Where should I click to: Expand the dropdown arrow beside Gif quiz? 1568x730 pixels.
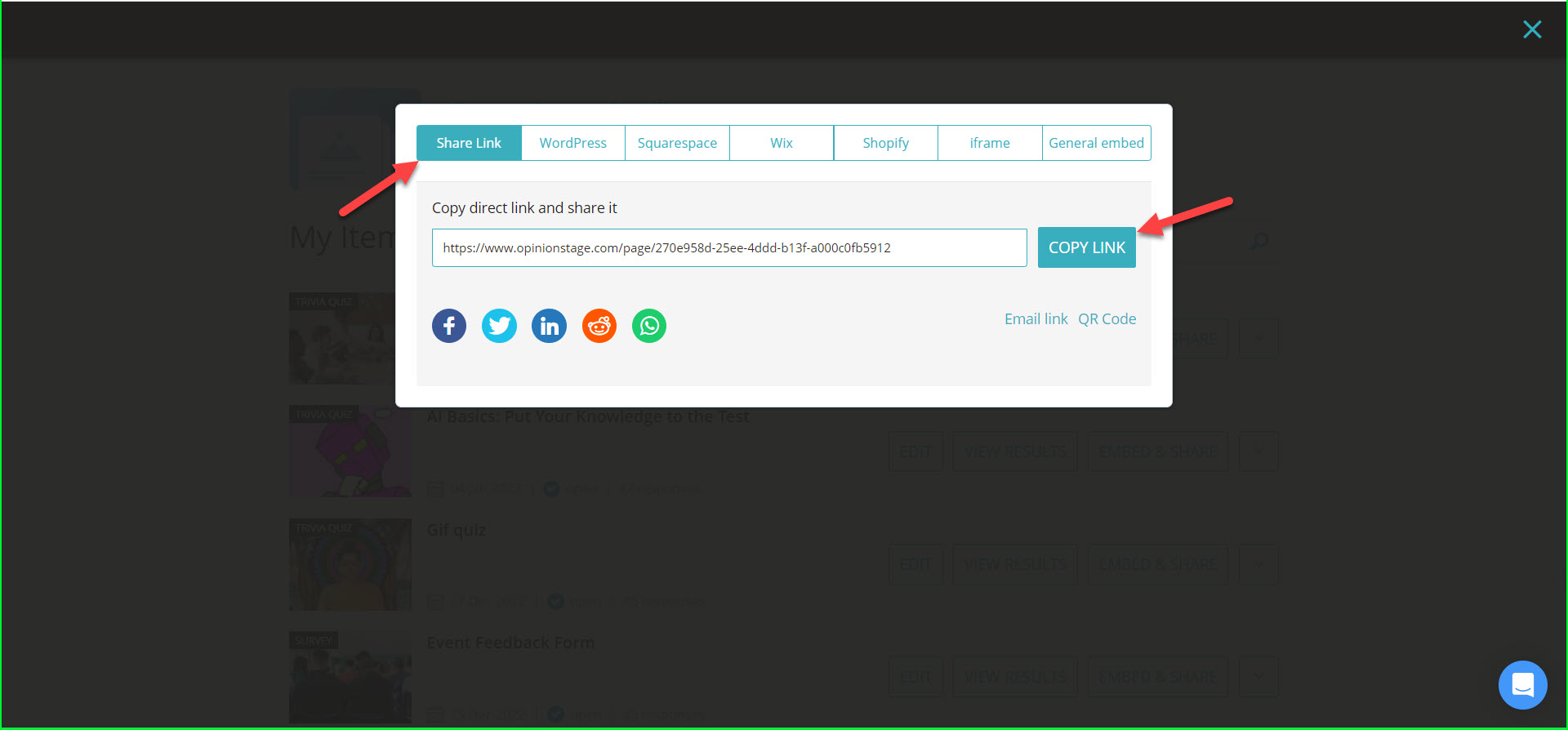point(1258,564)
